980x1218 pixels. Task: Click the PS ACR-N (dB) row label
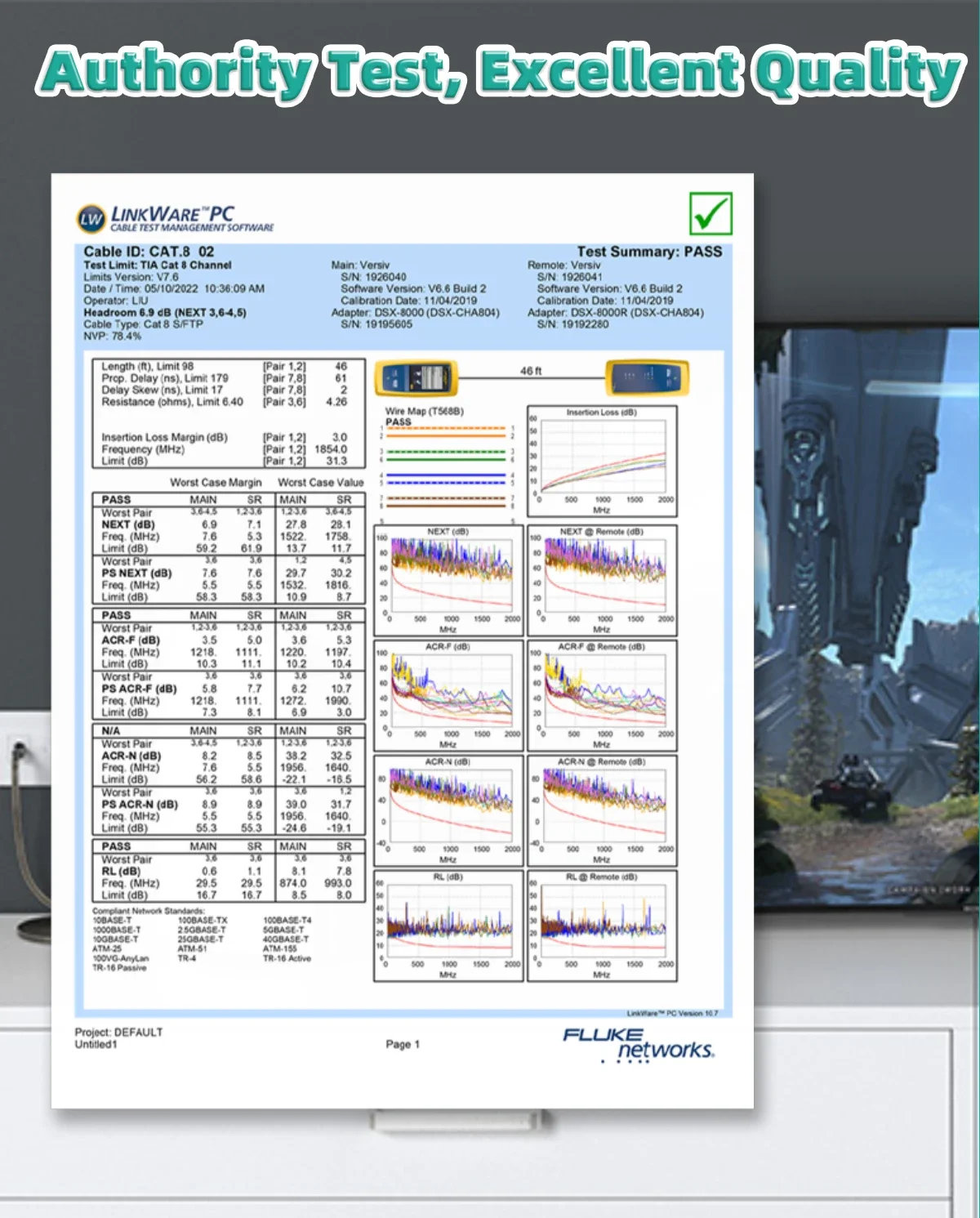tap(140, 804)
